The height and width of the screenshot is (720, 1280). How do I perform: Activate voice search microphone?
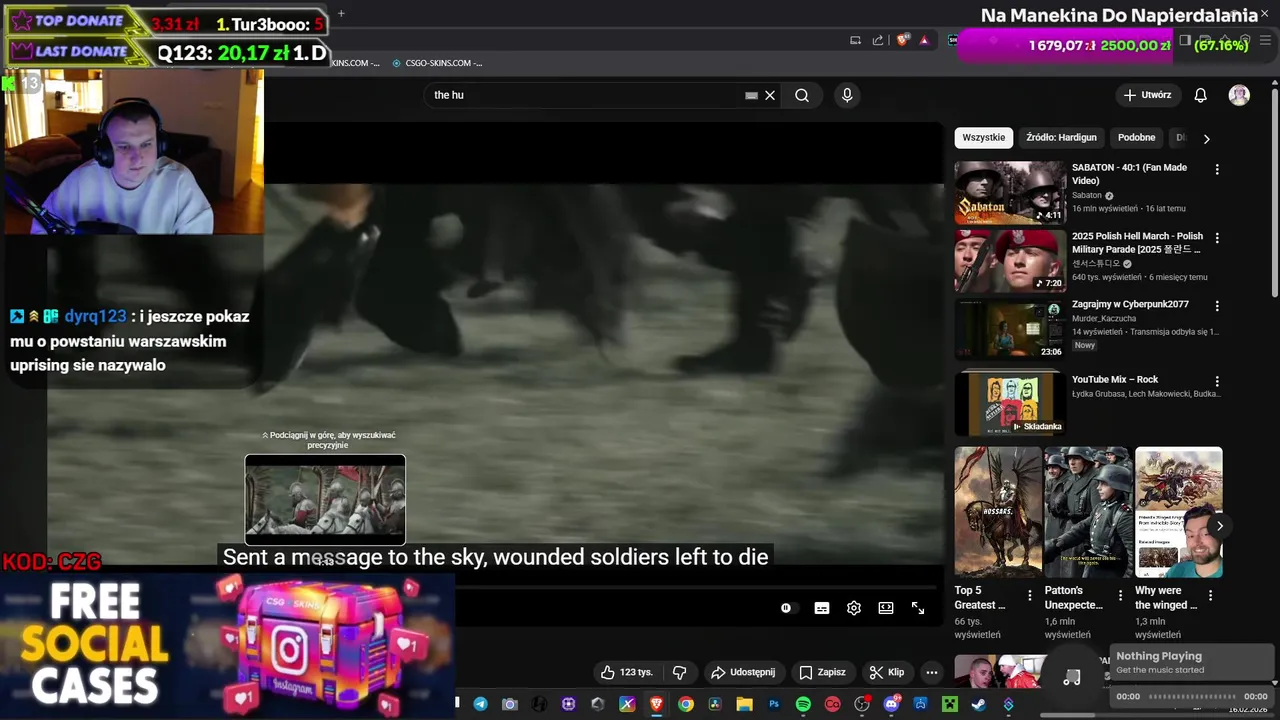point(847,95)
